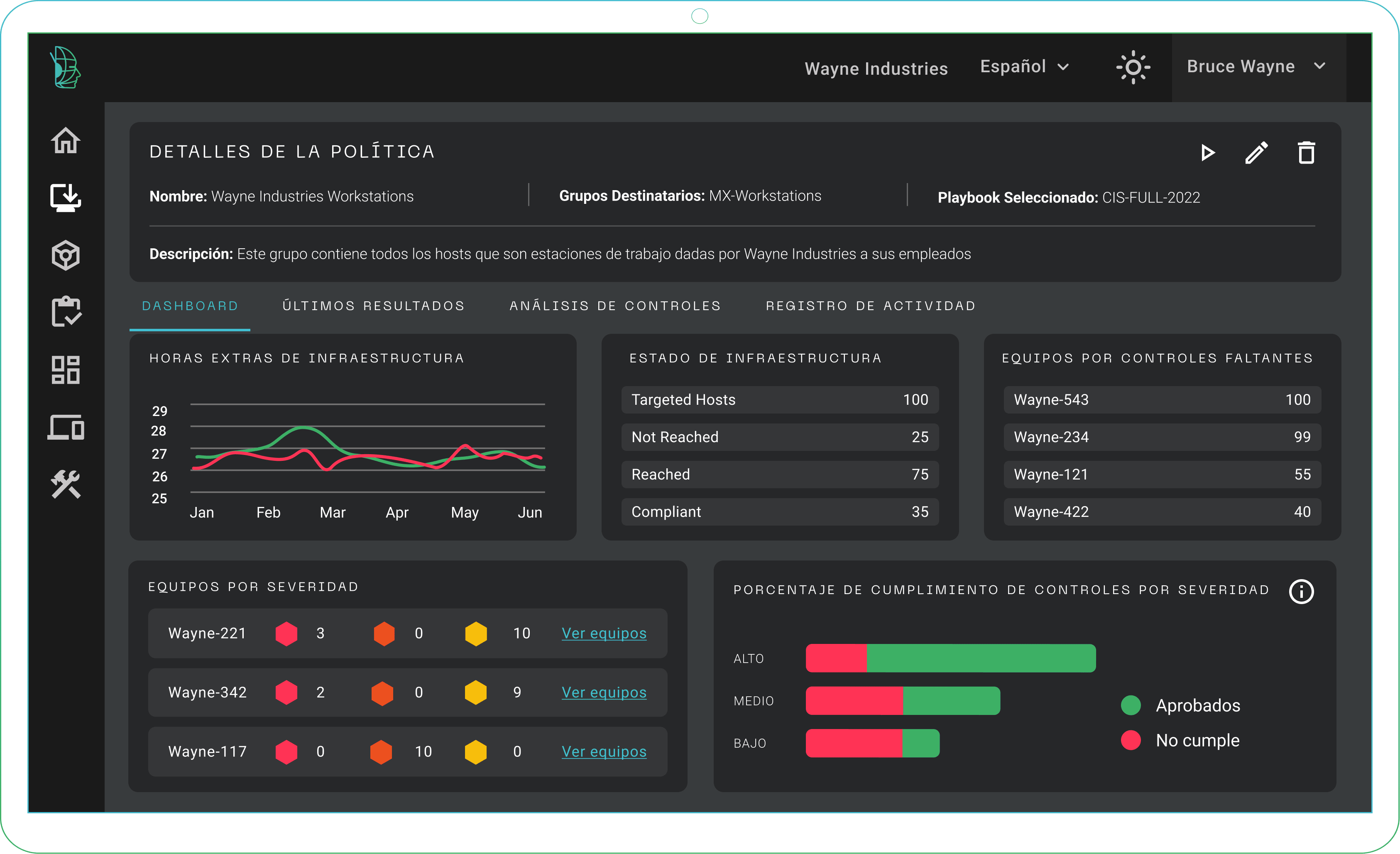Click the Wayne-221 host name
Screen dimensions: 1400x854
pyautogui.click(x=208, y=633)
